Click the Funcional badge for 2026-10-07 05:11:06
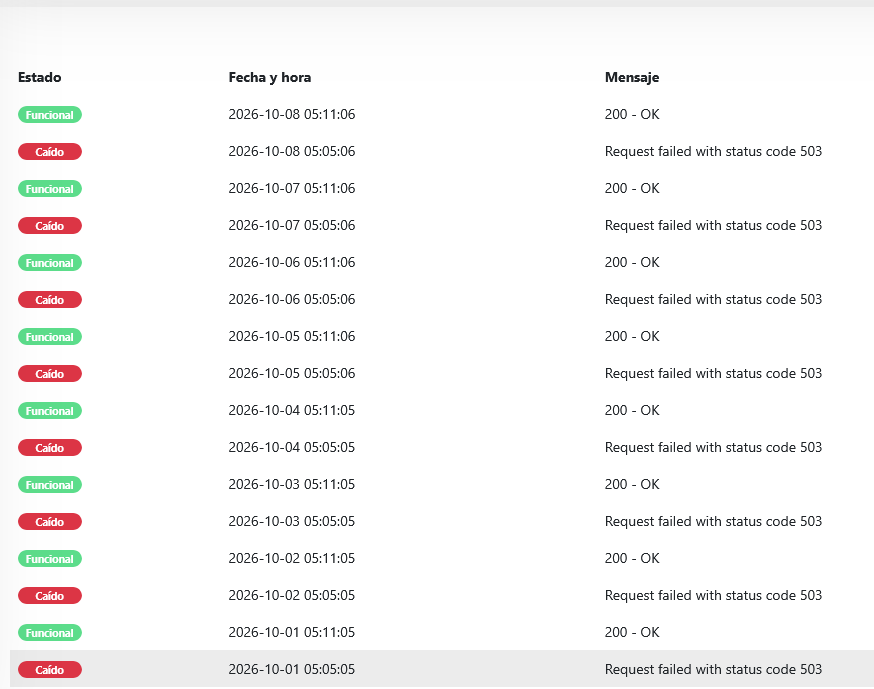Image resolution: width=874 pixels, height=689 pixels. pyautogui.click(x=50, y=189)
